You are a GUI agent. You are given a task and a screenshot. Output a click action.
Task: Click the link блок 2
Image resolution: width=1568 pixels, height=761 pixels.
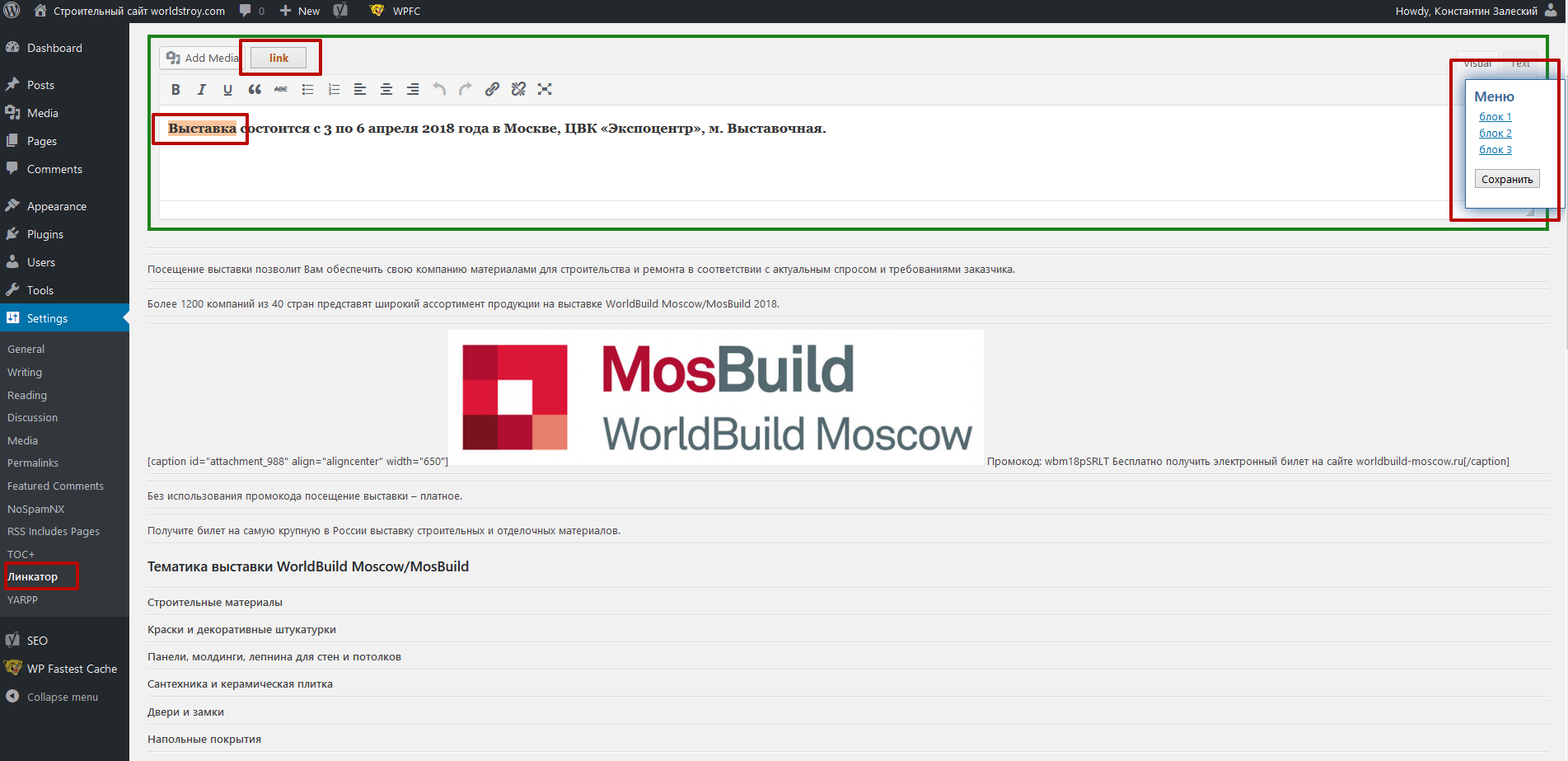pos(1495,134)
